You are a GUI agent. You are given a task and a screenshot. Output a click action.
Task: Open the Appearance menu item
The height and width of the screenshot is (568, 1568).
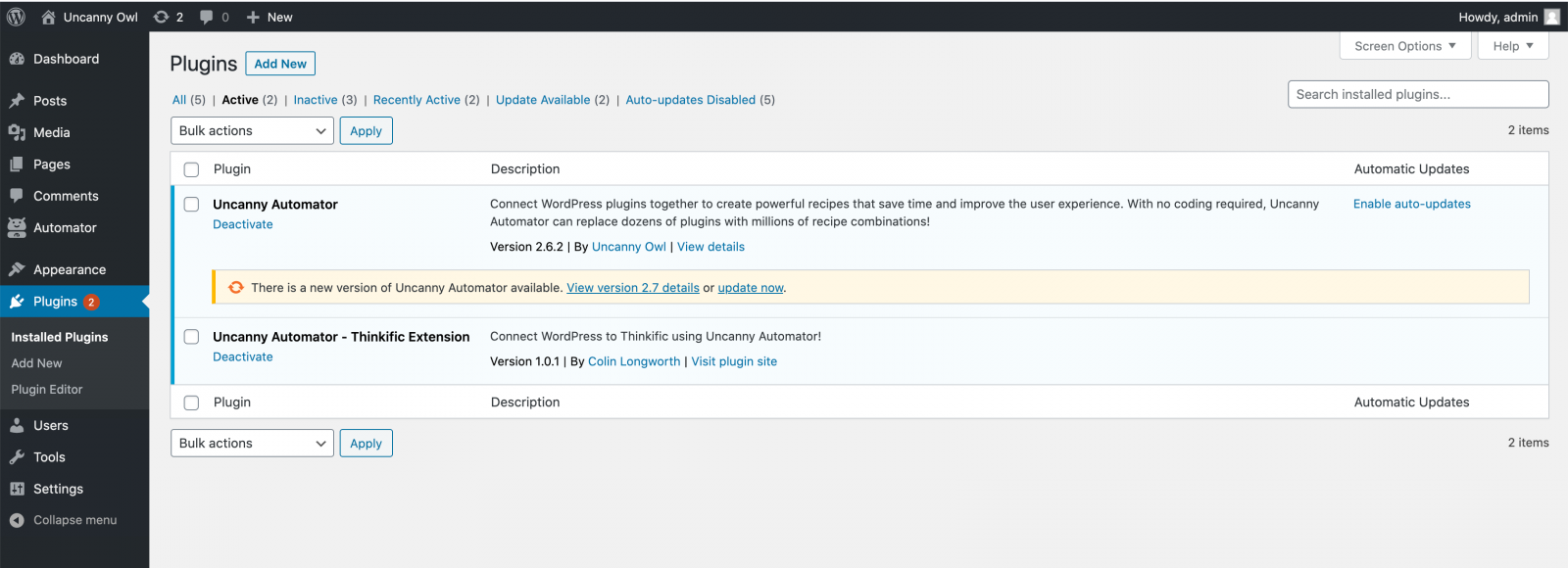pos(74,269)
